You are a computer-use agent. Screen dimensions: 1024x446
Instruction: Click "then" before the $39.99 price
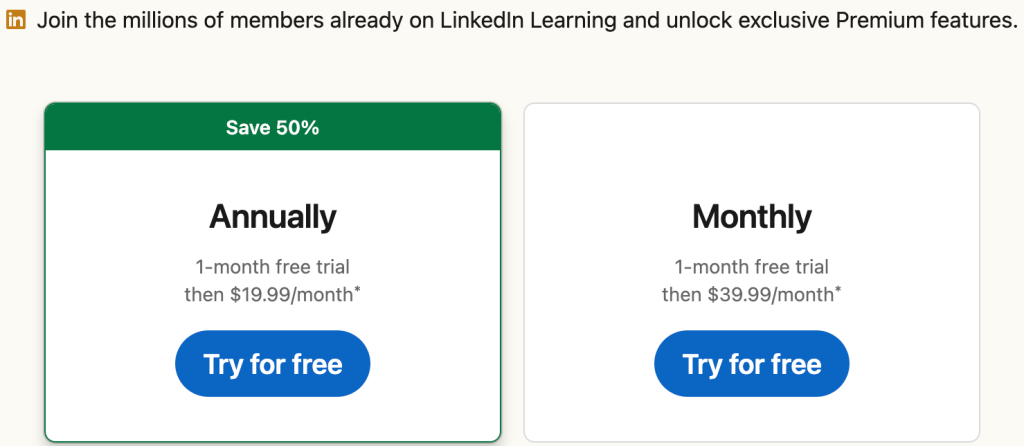click(x=683, y=295)
